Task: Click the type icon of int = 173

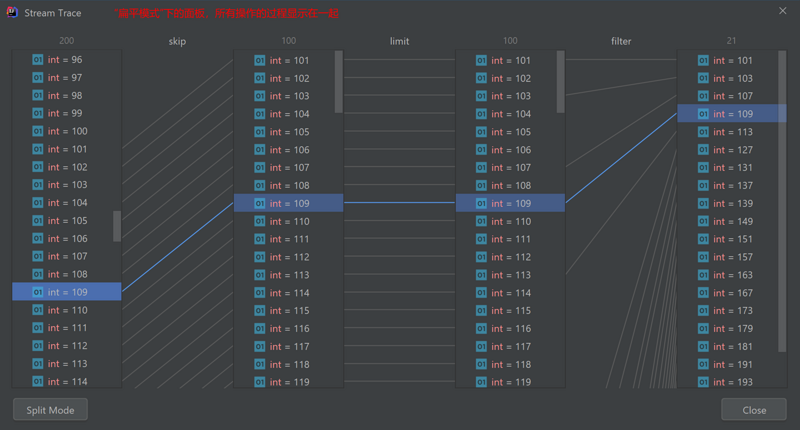Action: click(x=703, y=311)
